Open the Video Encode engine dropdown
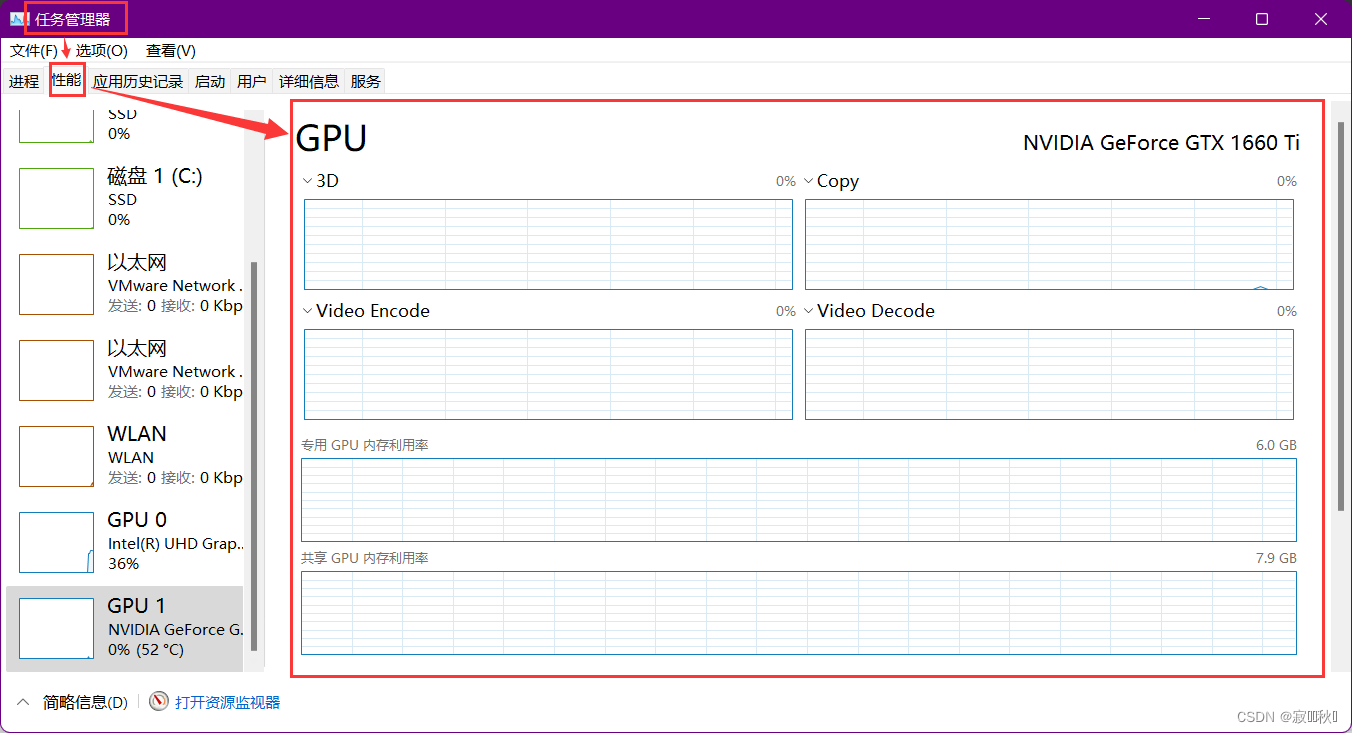1352x733 pixels. coord(307,311)
